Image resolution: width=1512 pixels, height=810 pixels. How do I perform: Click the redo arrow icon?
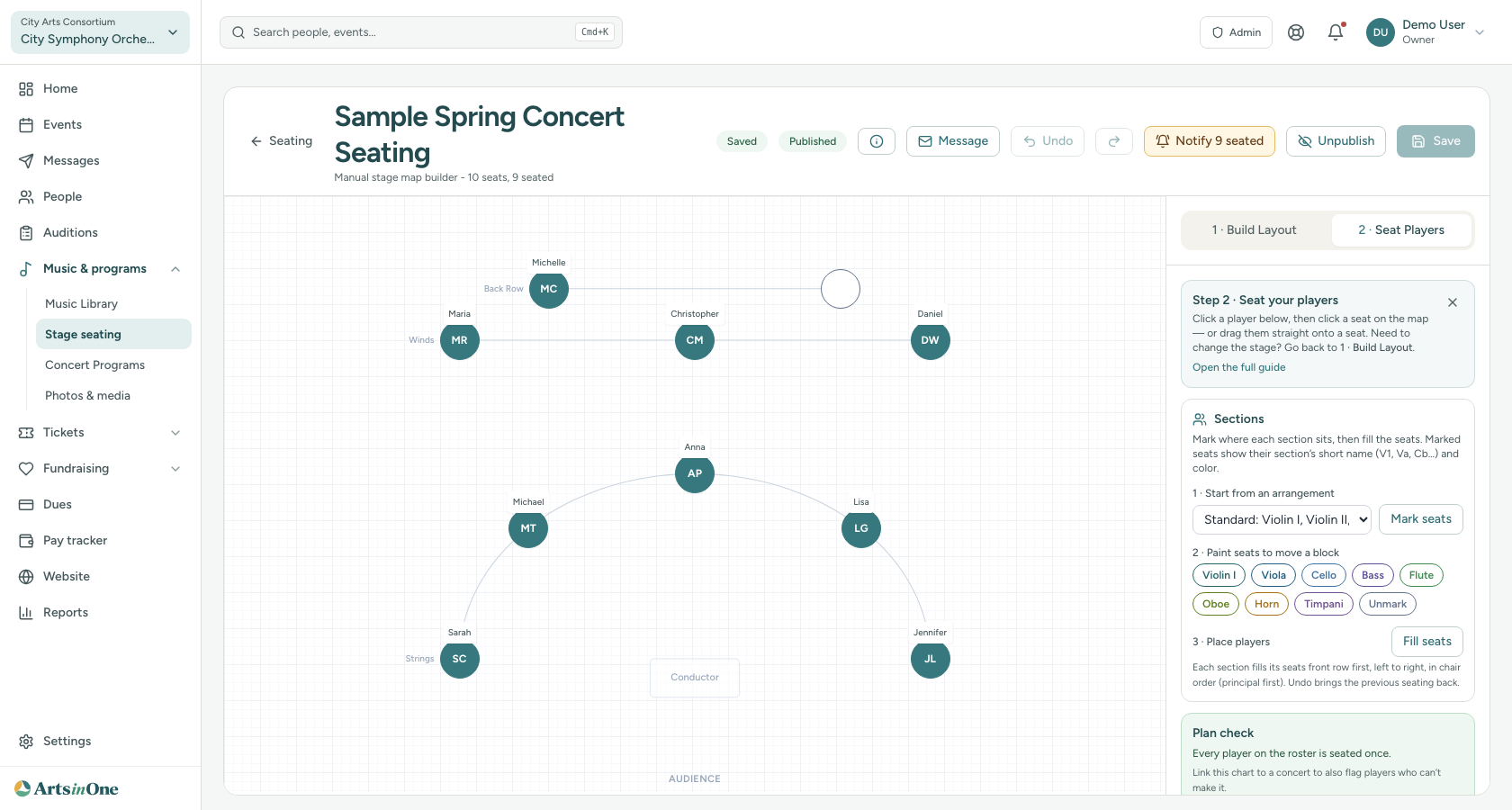[x=1114, y=141]
